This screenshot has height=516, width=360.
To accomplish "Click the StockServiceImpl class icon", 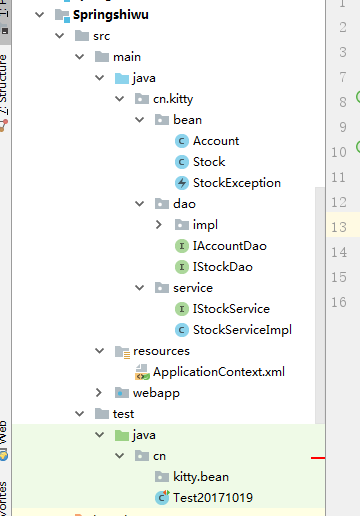I will click(x=182, y=330).
